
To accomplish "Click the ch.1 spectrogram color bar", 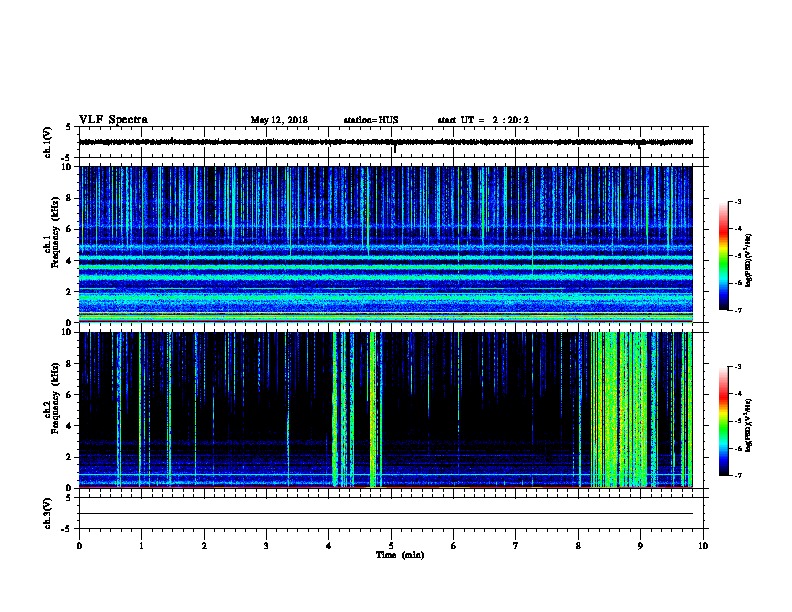I will click(724, 256).
